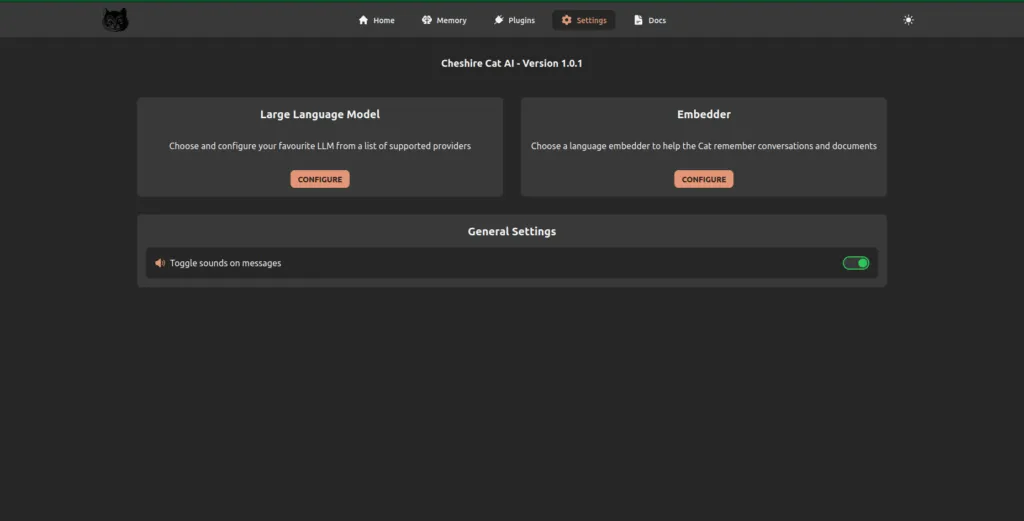This screenshot has width=1024, height=521.
Task: Click 'Choose a language embedder' description
Action: 704,146
